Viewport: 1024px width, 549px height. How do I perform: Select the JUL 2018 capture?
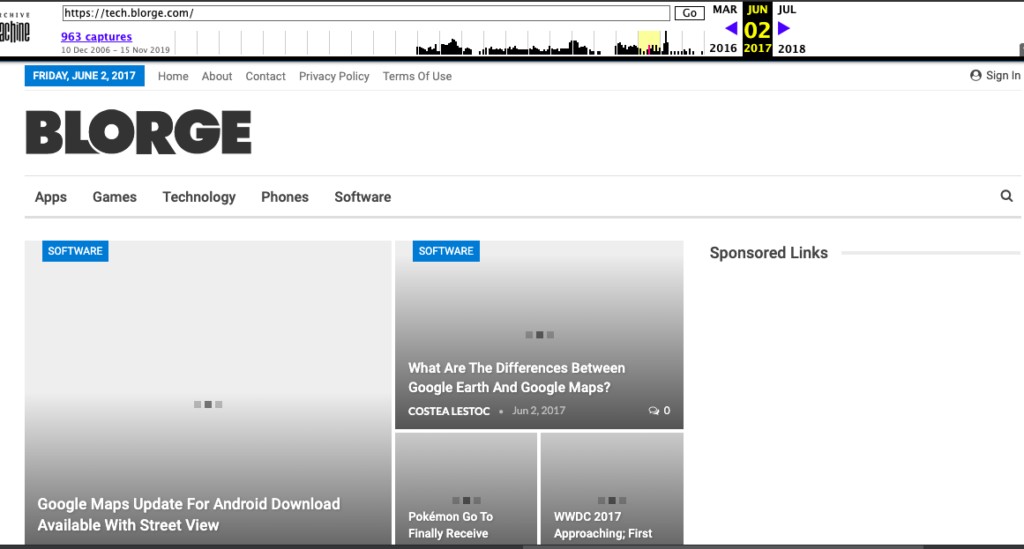[x=791, y=29]
